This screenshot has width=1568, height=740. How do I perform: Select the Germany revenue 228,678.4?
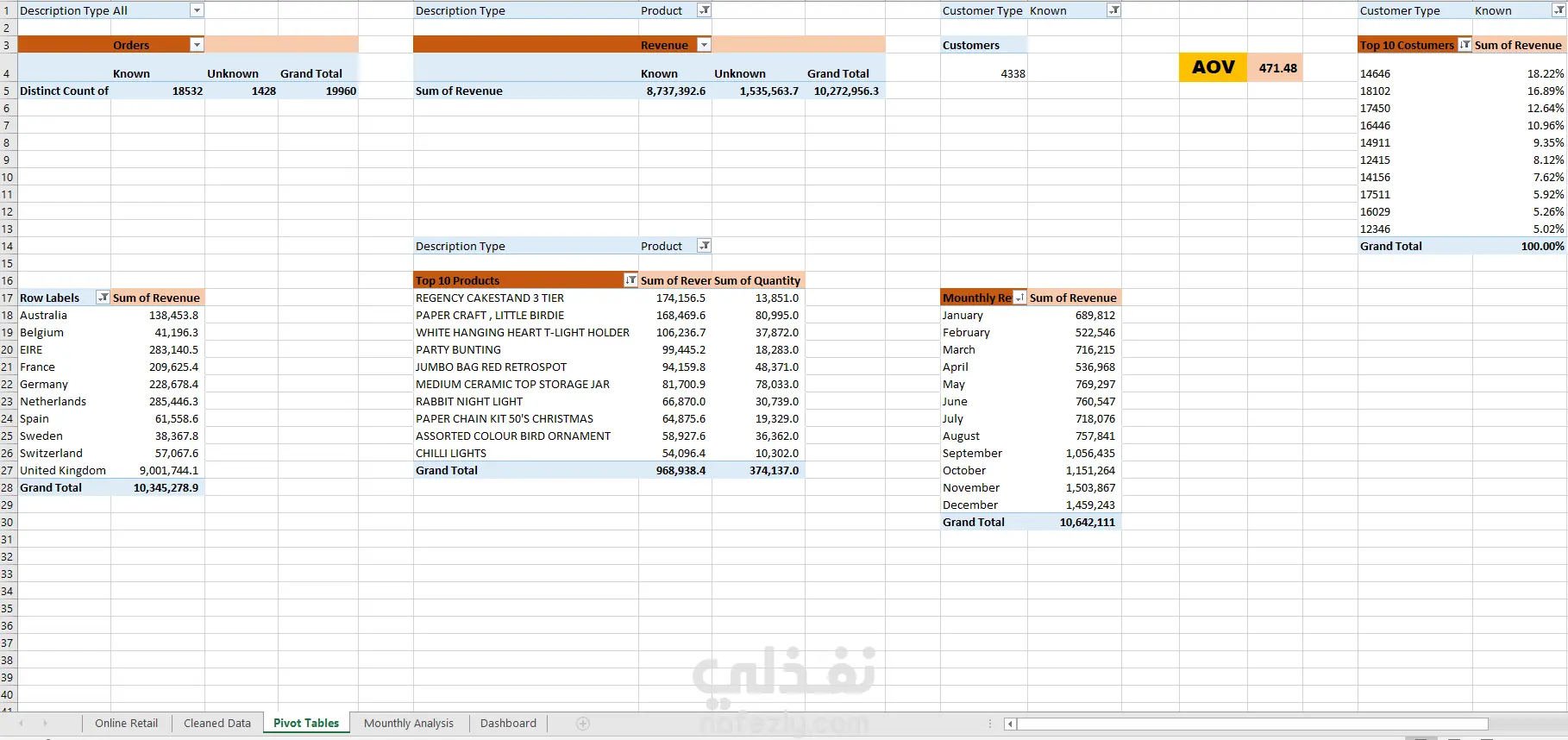pyautogui.click(x=158, y=384)
